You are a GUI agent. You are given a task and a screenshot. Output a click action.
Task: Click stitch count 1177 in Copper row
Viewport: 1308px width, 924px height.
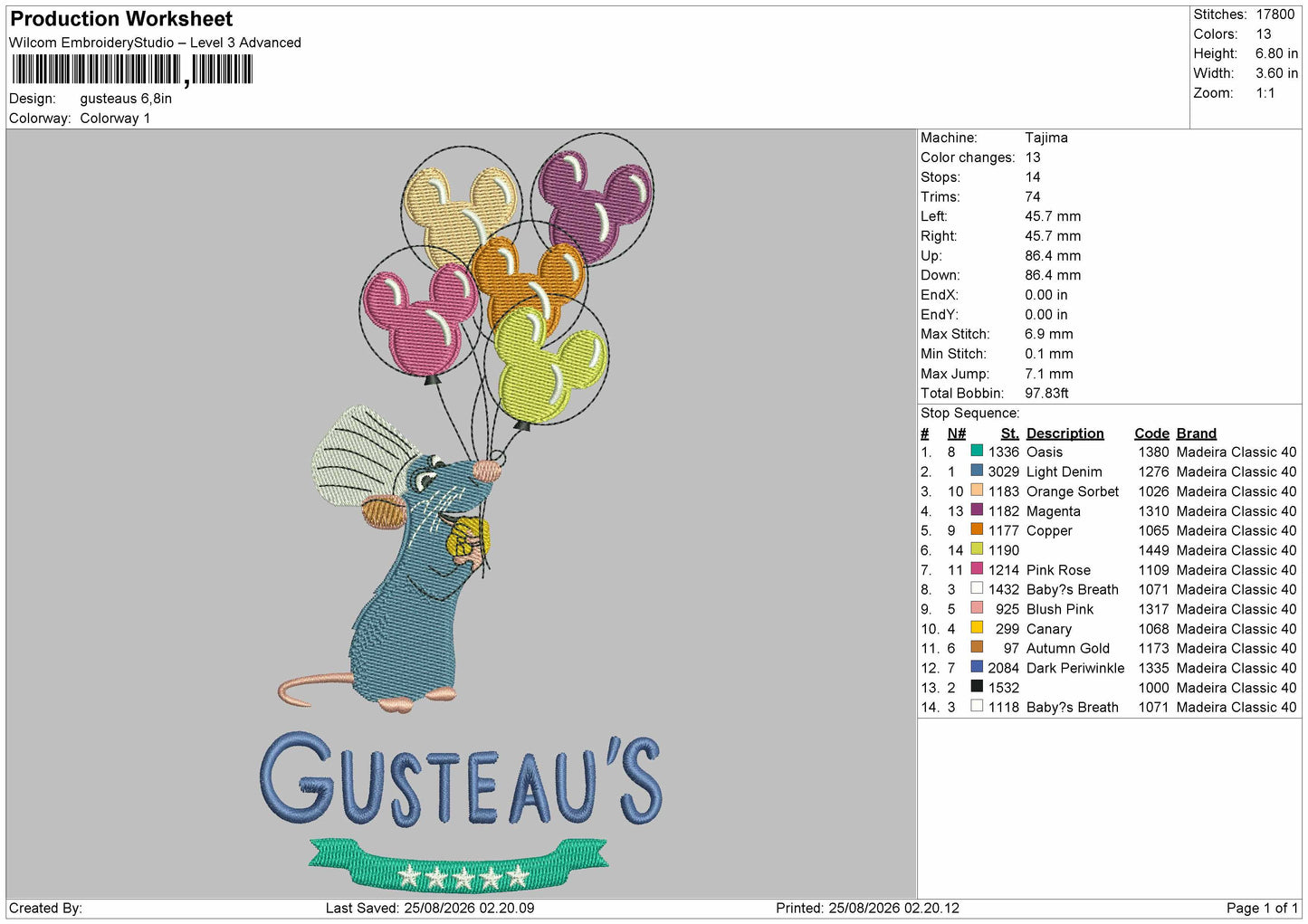tap(1004, 530)
